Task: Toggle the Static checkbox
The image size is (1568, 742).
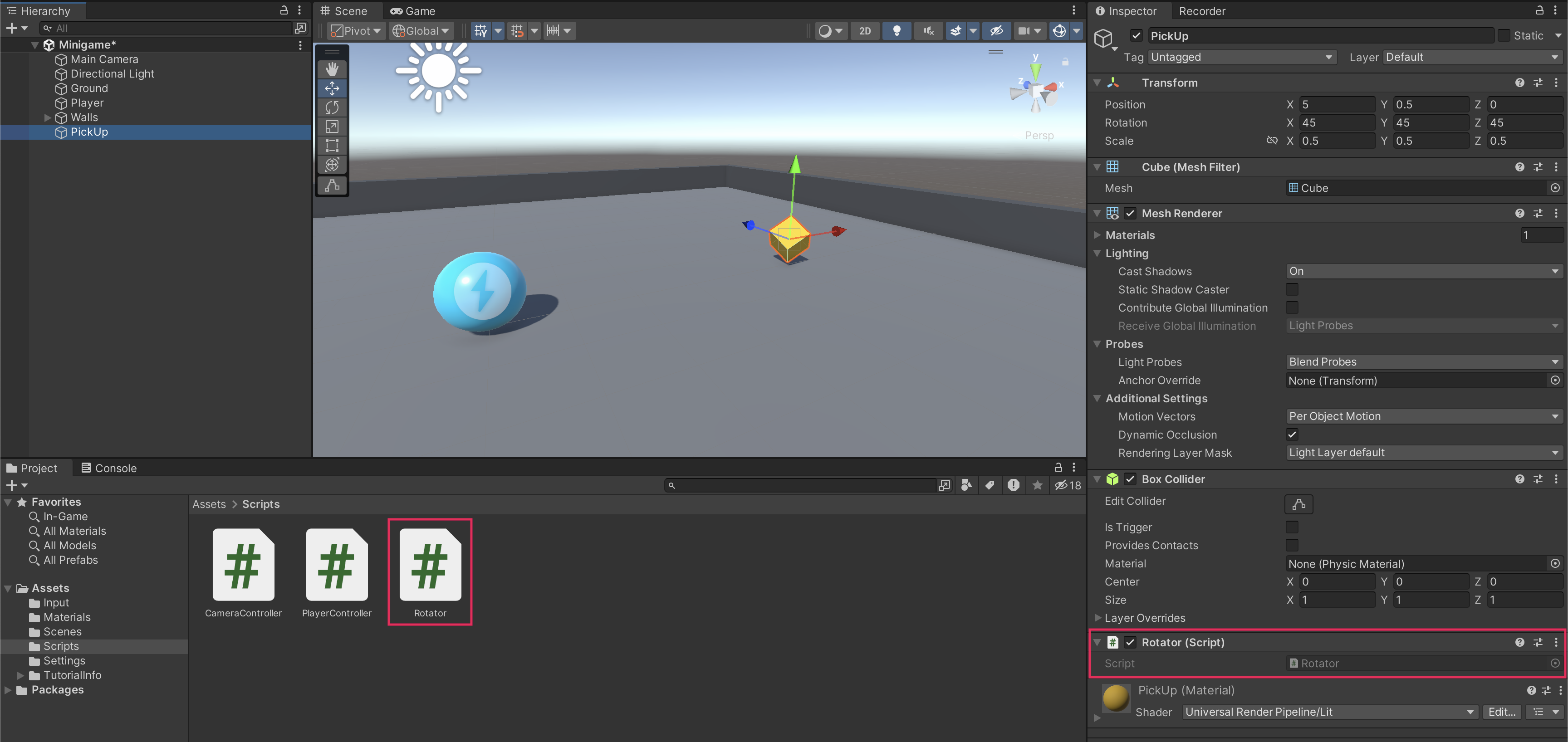Action: click(1504, 35)
